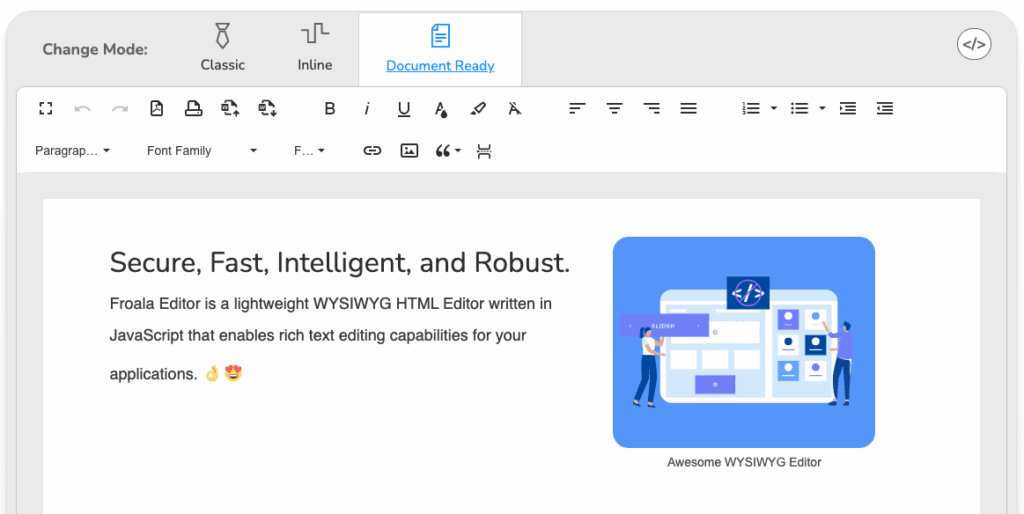Switch to Classic mode tab
1024x514 pixels.
[x=223, y=48]
